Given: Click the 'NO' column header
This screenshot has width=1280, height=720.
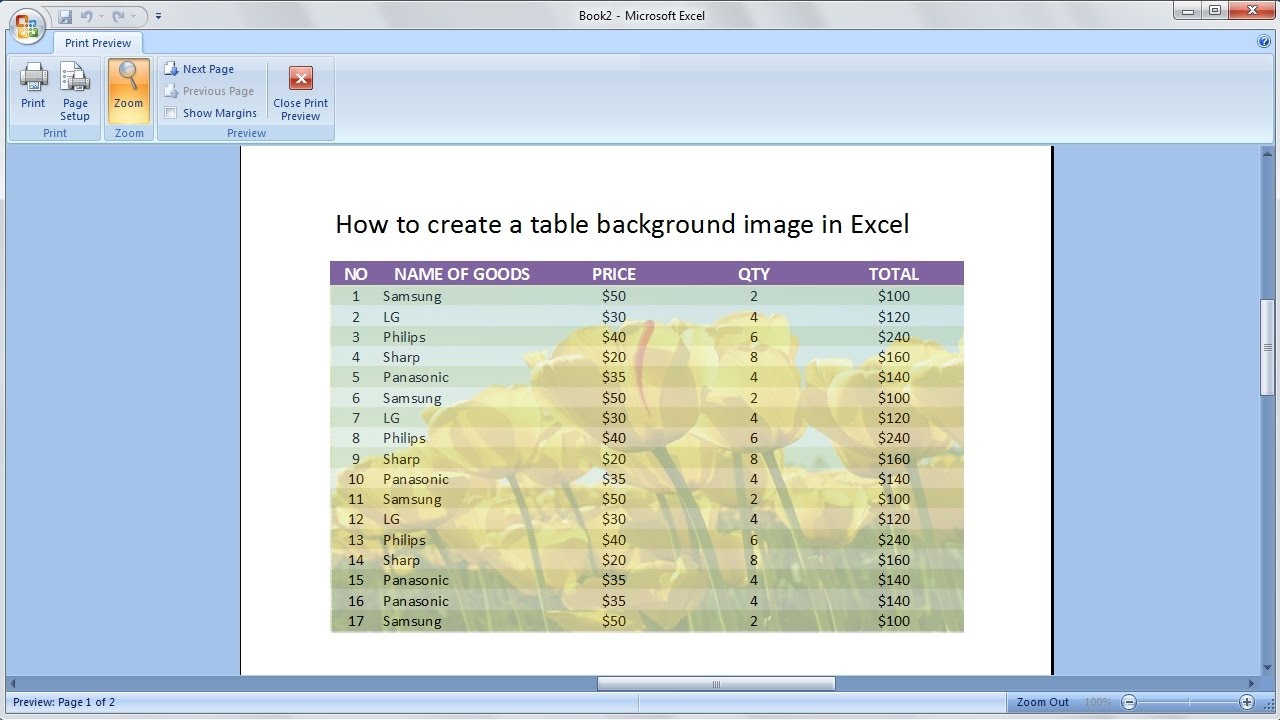Looking at the screenshot, I should [356, 274].
